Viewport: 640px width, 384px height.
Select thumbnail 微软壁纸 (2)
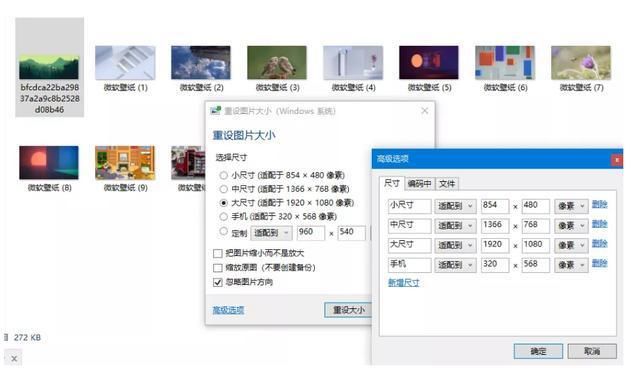tap(201, 62)
